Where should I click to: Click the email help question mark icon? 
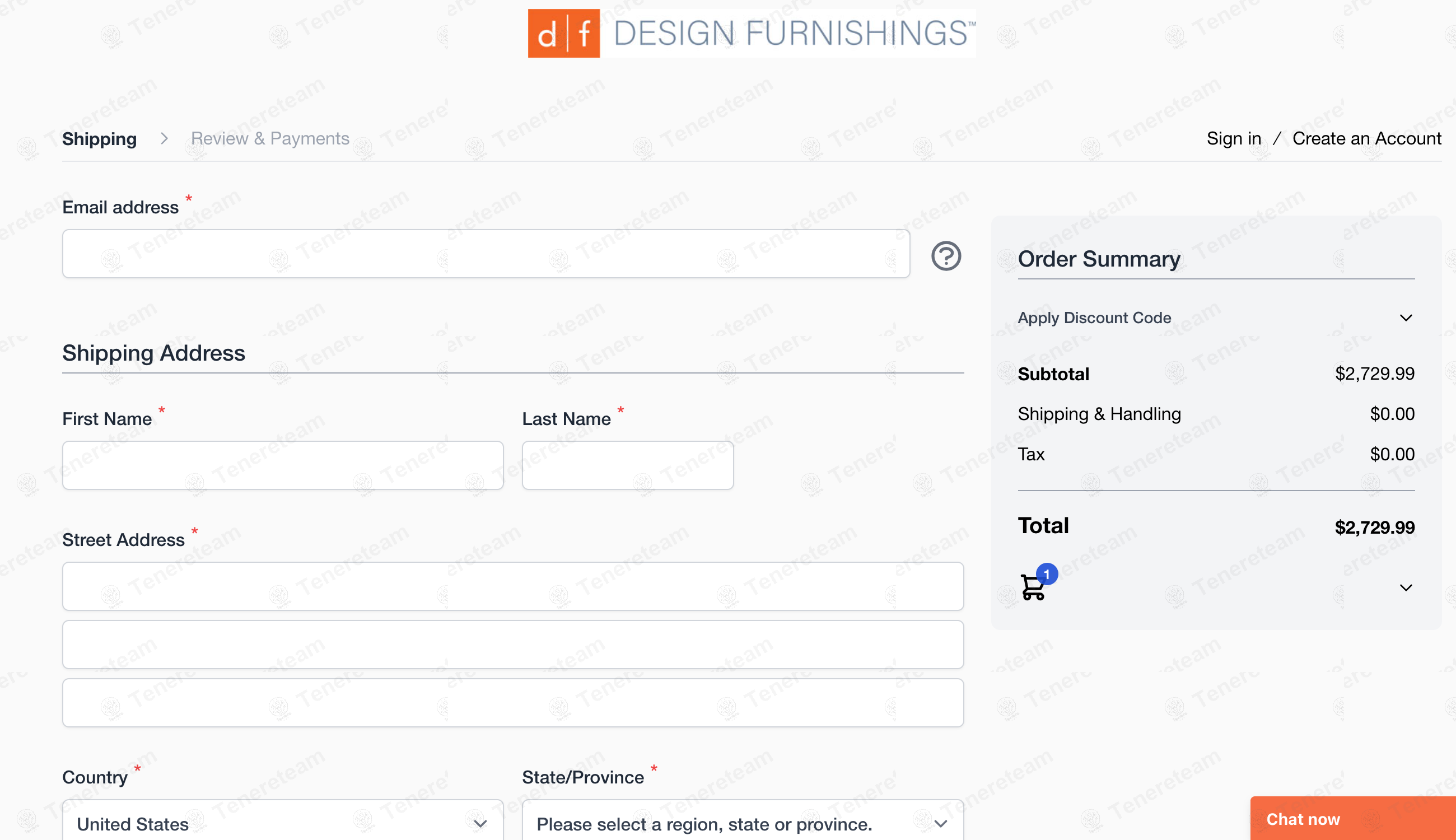pyautogui.click(x=946, y=255)
